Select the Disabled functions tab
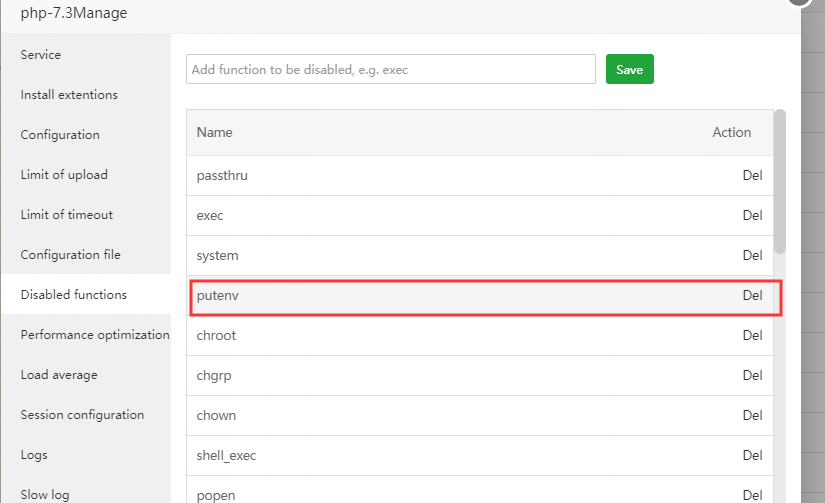 (x=74, y=295)
